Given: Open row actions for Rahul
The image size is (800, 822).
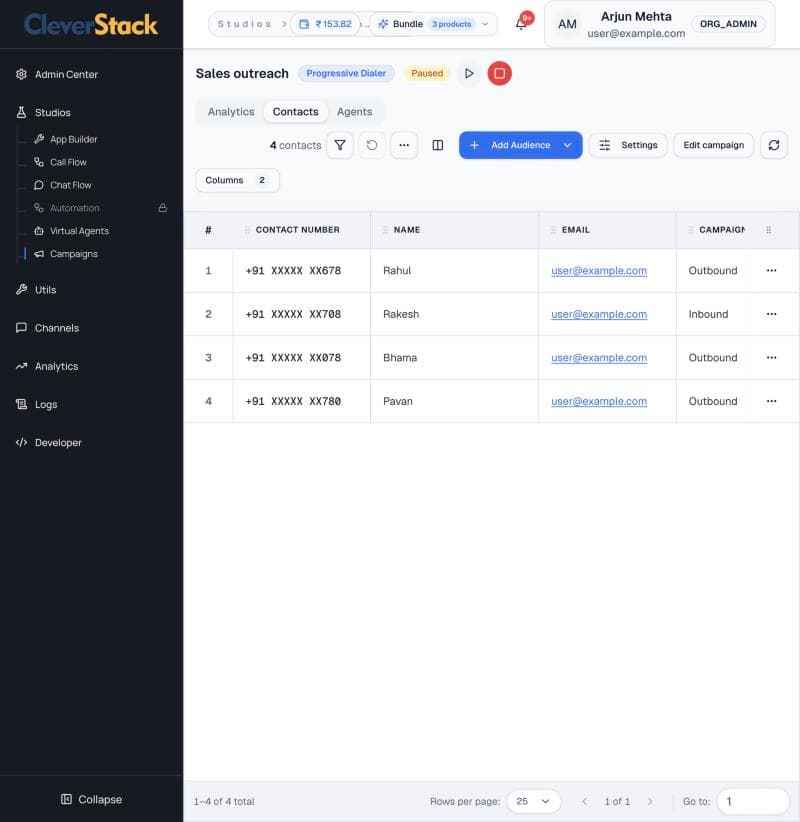Looking at the screenshot, I should point(771,271).
